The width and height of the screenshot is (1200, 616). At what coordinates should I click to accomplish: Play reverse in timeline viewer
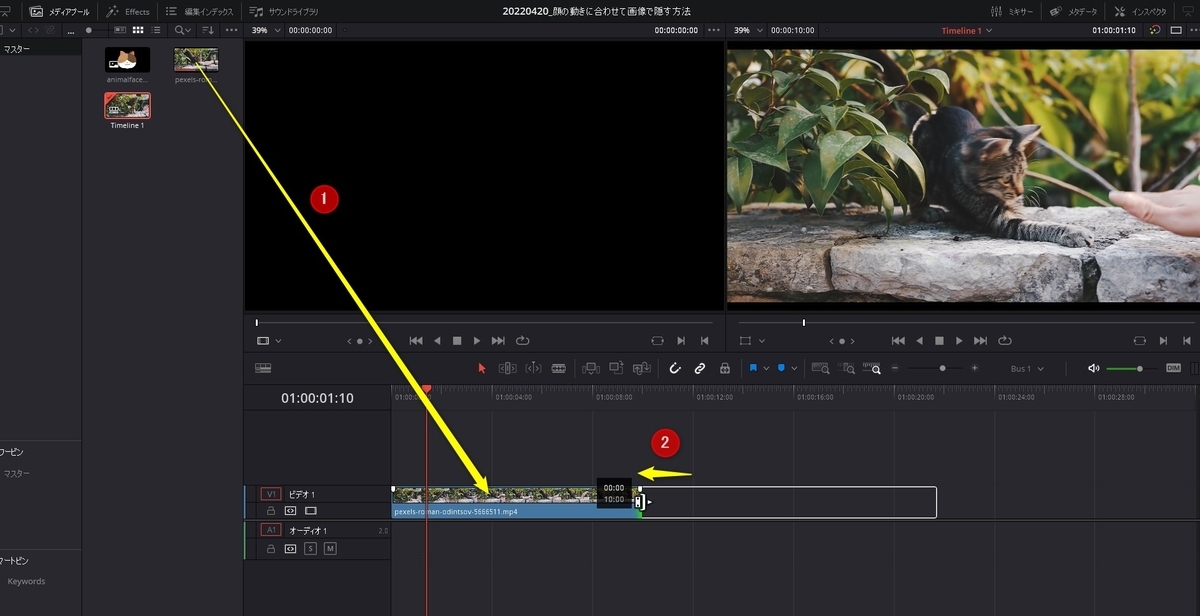pos(919,340)
